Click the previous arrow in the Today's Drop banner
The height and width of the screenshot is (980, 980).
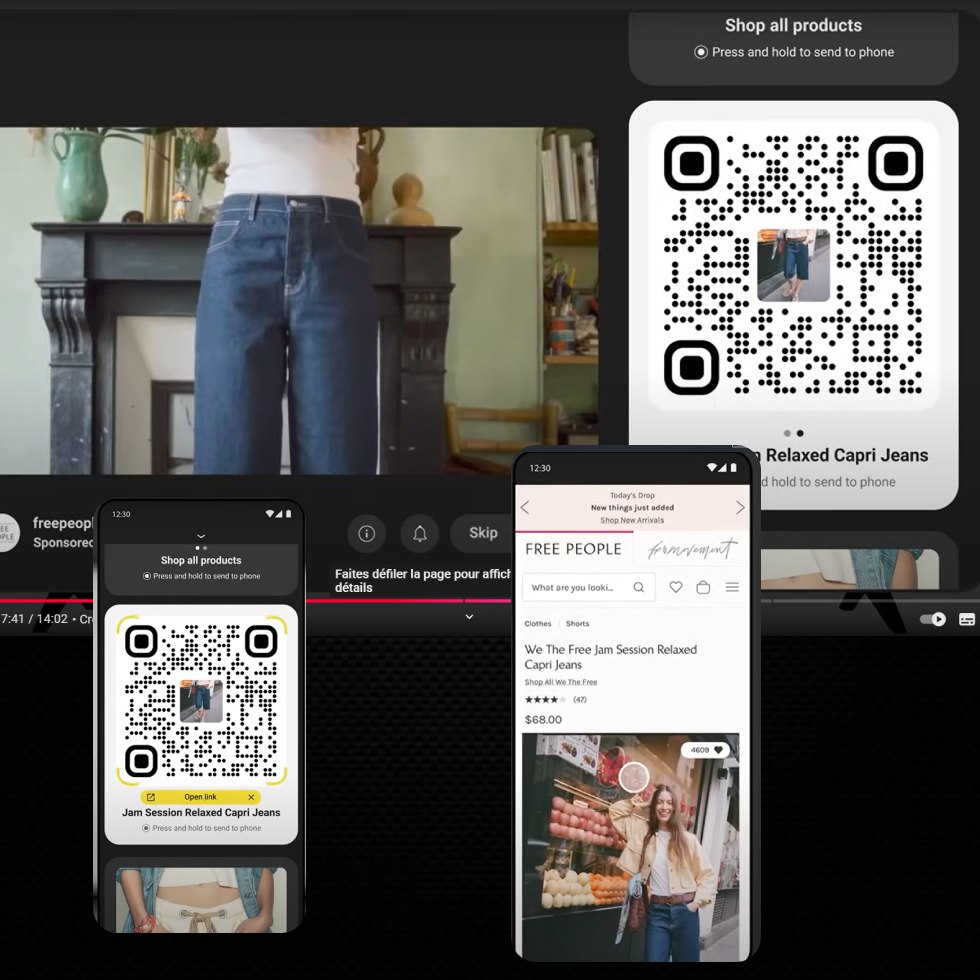[526, 508]
